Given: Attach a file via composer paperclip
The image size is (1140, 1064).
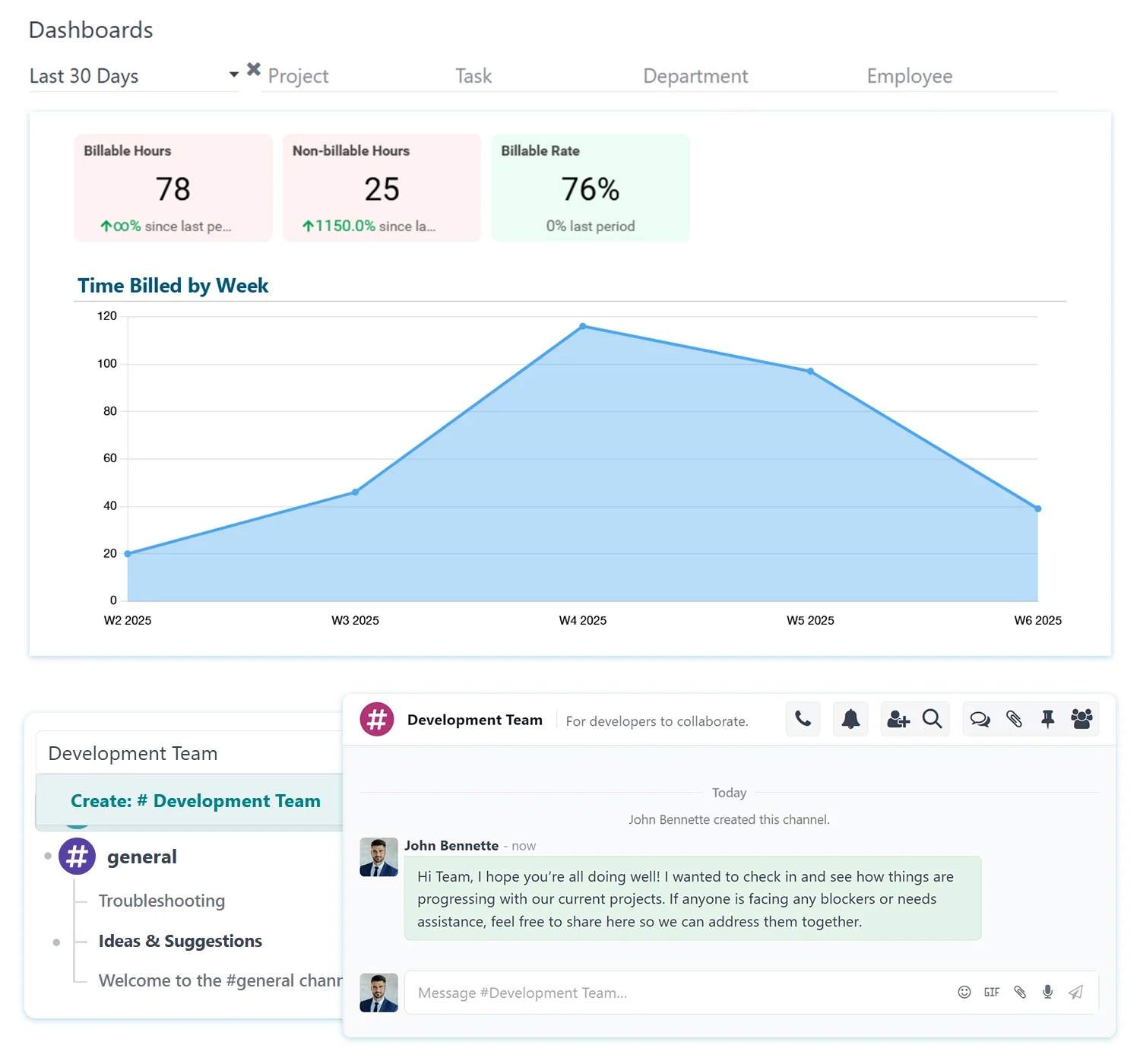Looking at the screenshot, I should coord(1020,992).
